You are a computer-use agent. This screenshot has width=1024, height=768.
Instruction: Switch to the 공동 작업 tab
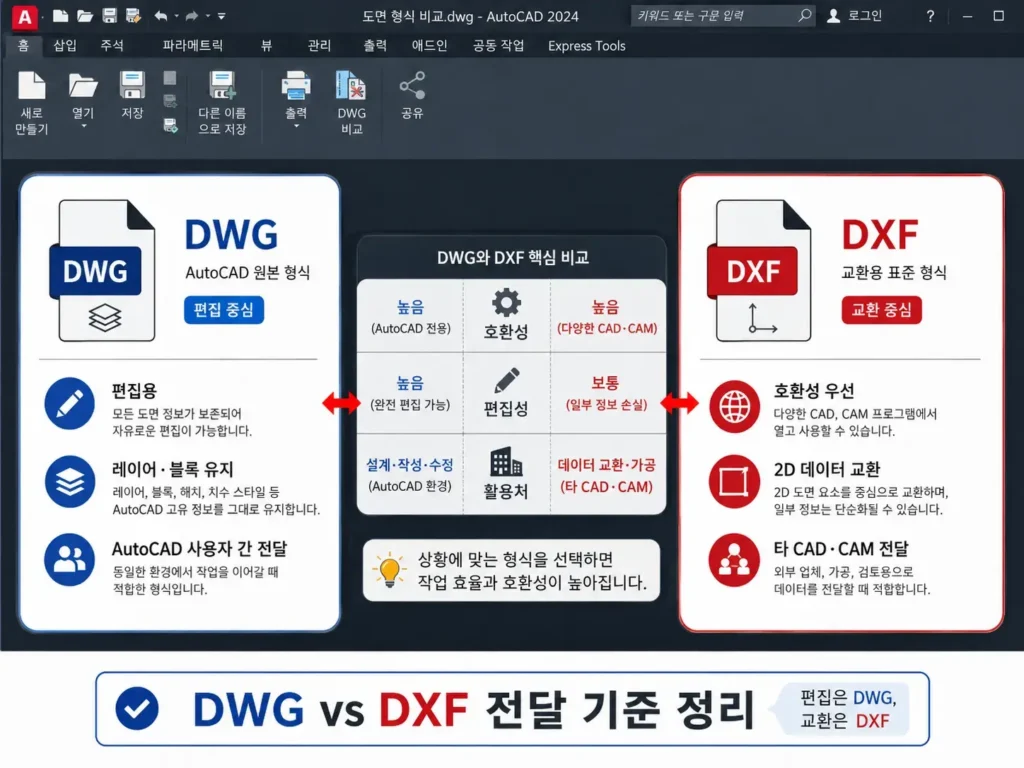click(498, 45)
